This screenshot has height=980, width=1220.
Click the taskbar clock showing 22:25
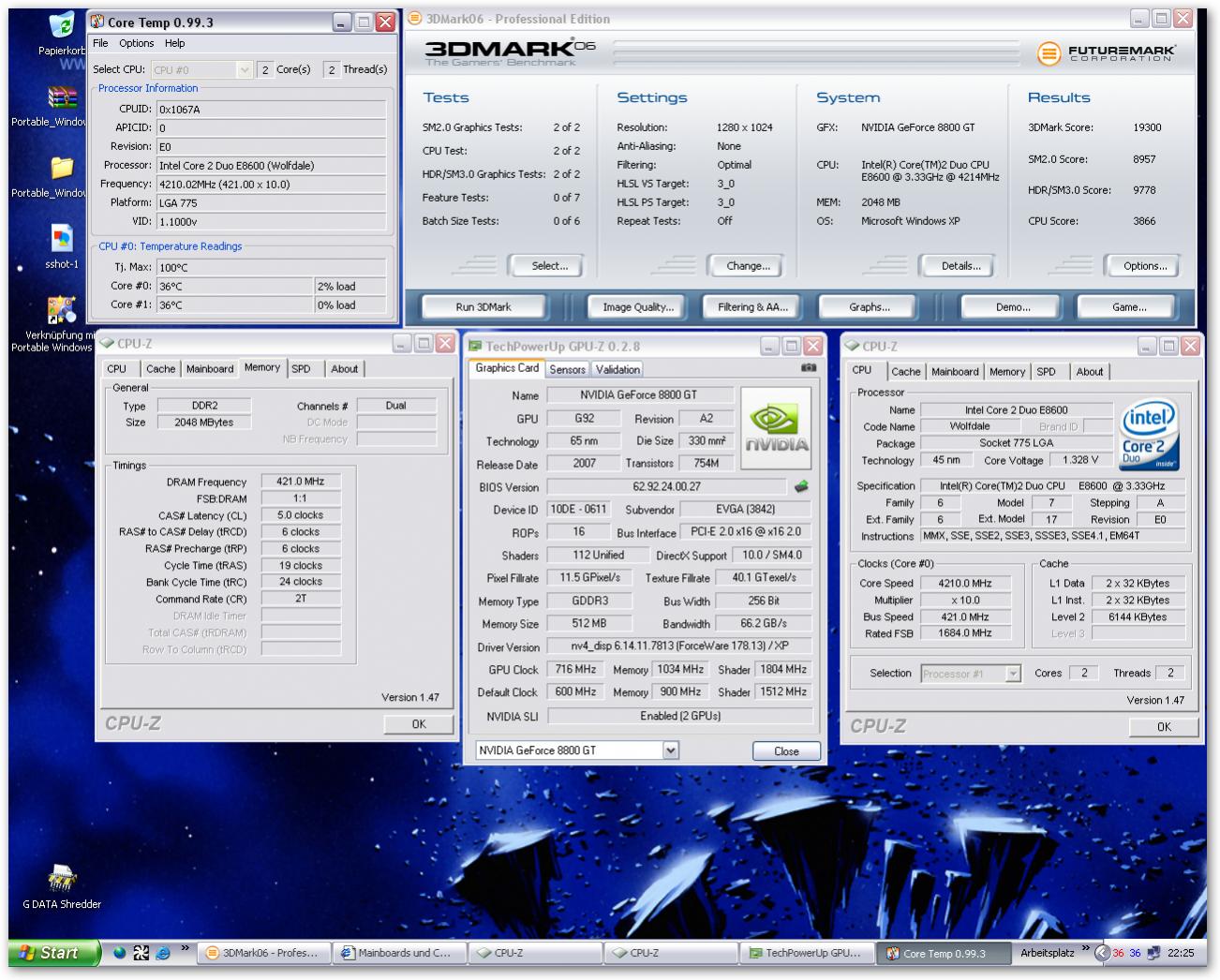pyautogui.click(x=1181, y=953)
